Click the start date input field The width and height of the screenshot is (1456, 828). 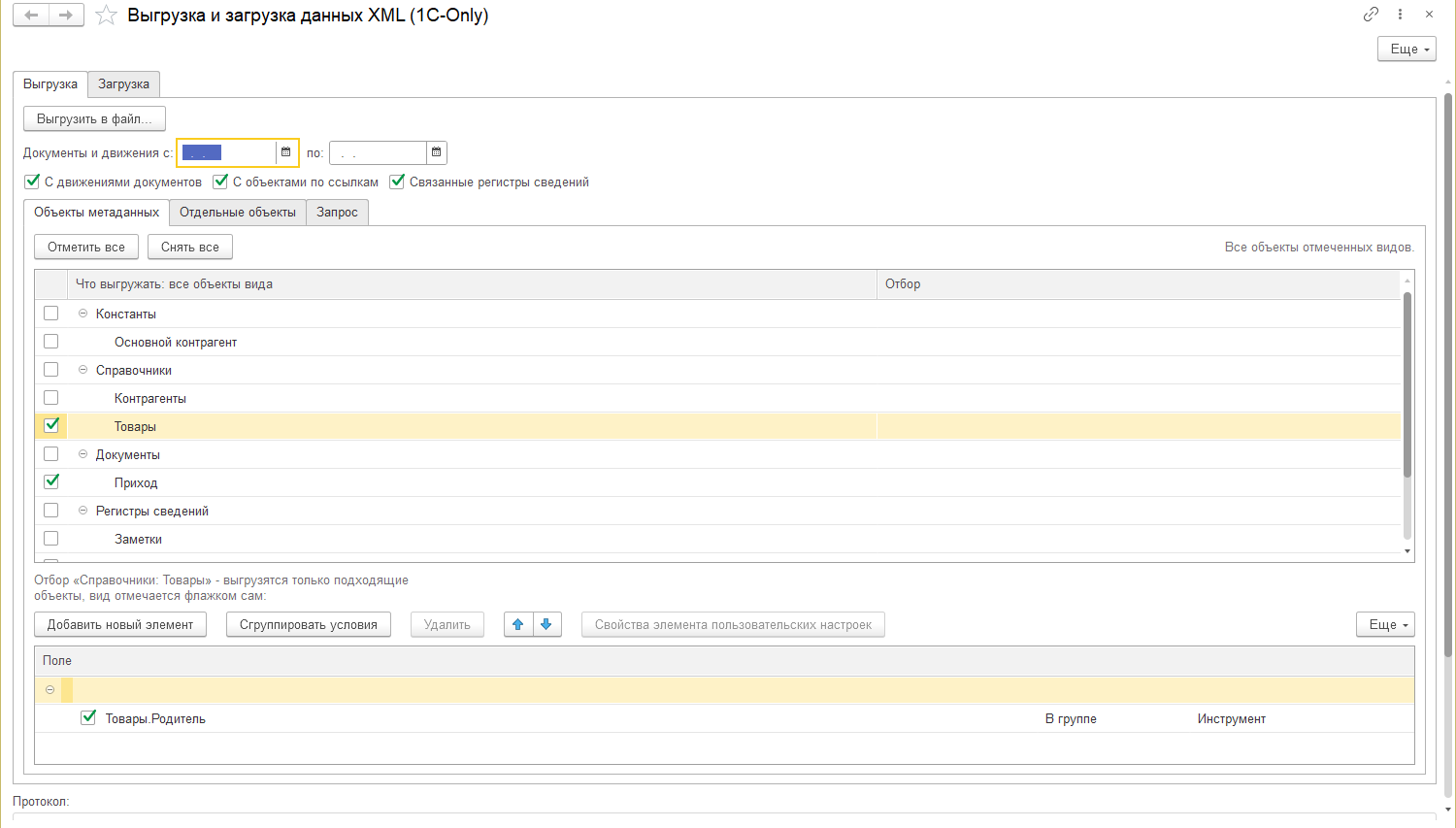click(x=227, y=152)
